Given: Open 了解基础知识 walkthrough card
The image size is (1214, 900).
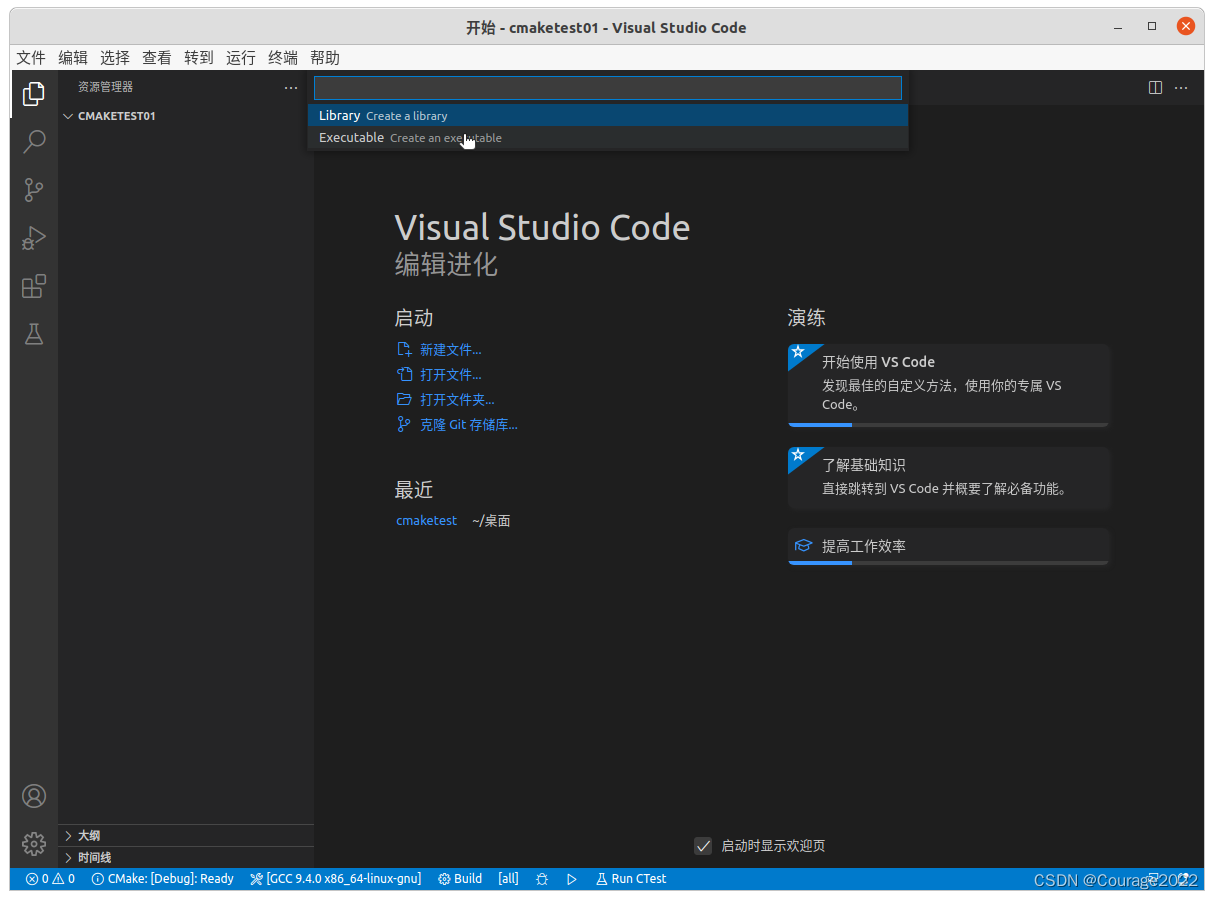Looking at the screenshot, I should (x=948, y=477).
